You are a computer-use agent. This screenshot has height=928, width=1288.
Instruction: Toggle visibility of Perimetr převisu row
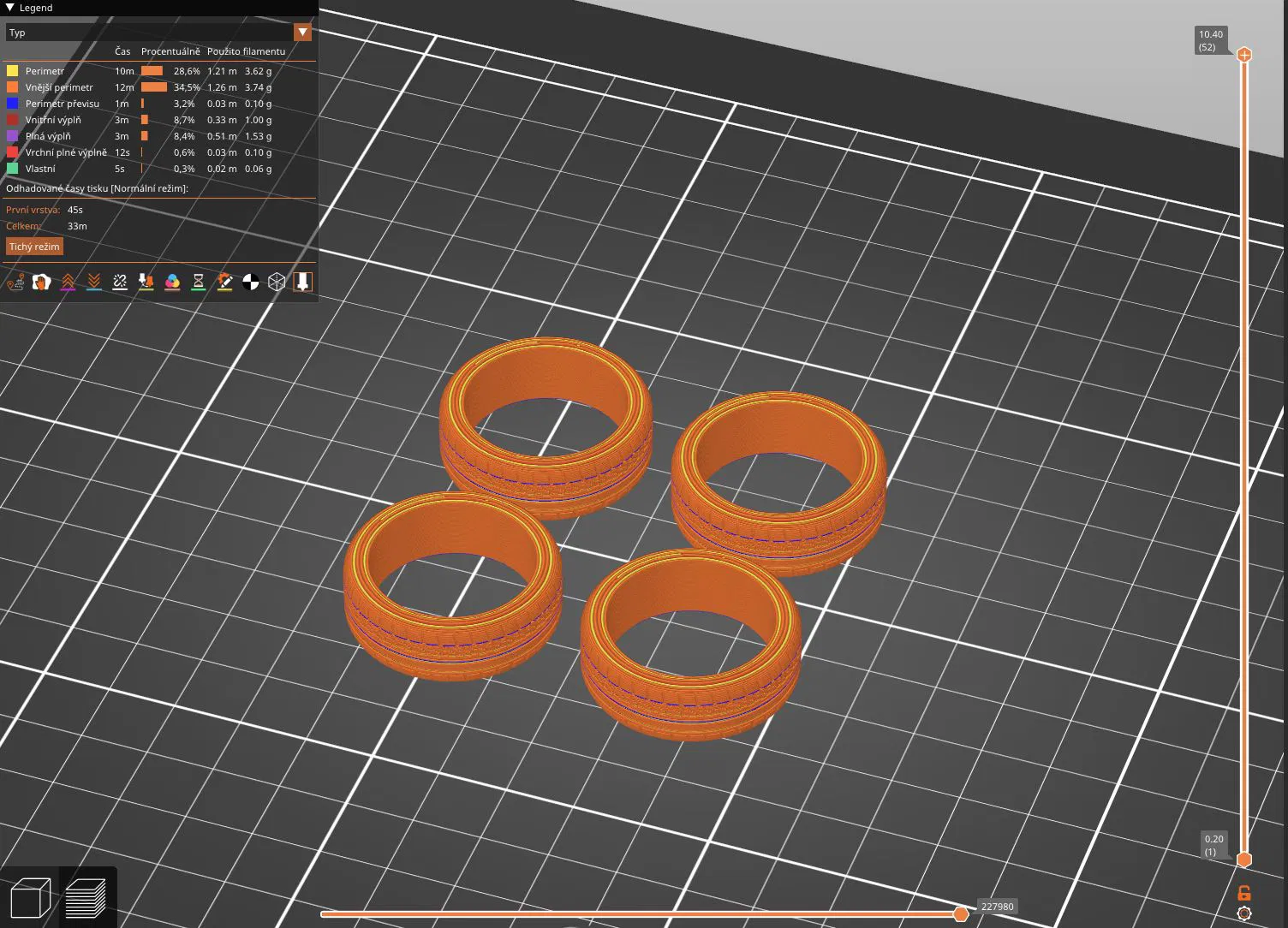pyautogui.click(x=159, y=104)
